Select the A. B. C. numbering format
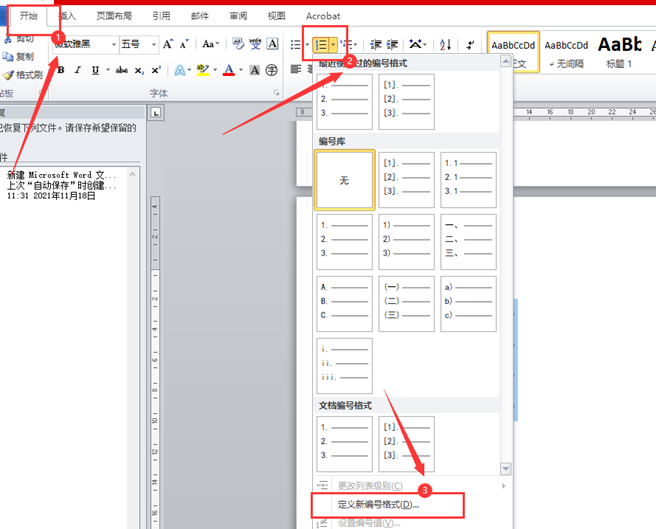656x529 pixels. pyautogui.click(x=344, y=304)
